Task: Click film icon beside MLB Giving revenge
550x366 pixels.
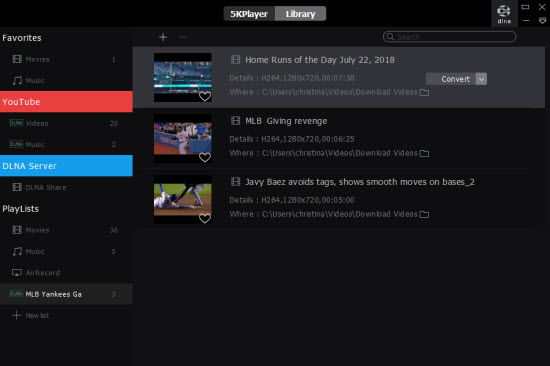Action: [x=235, y=121]
